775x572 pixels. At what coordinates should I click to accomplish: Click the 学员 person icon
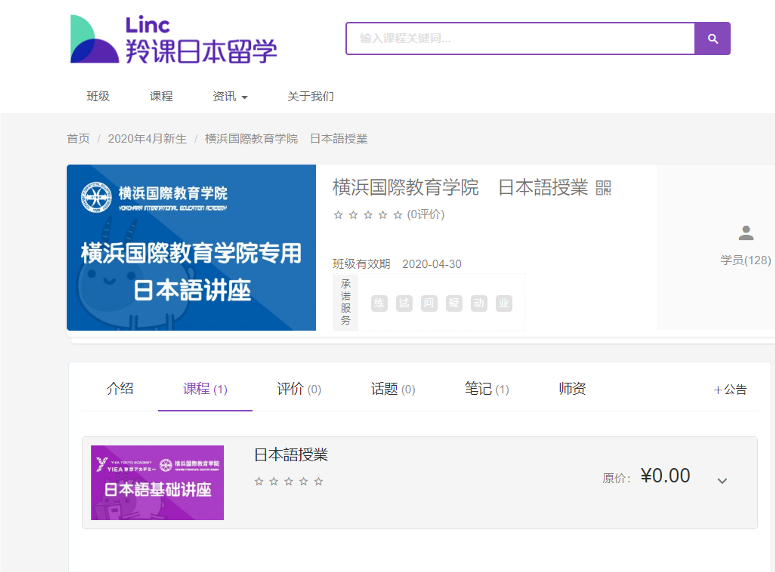(746, 233)
